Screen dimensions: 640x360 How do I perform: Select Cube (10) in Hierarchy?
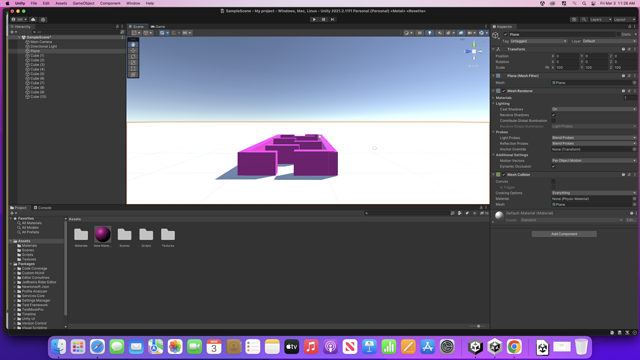(38, 97)
